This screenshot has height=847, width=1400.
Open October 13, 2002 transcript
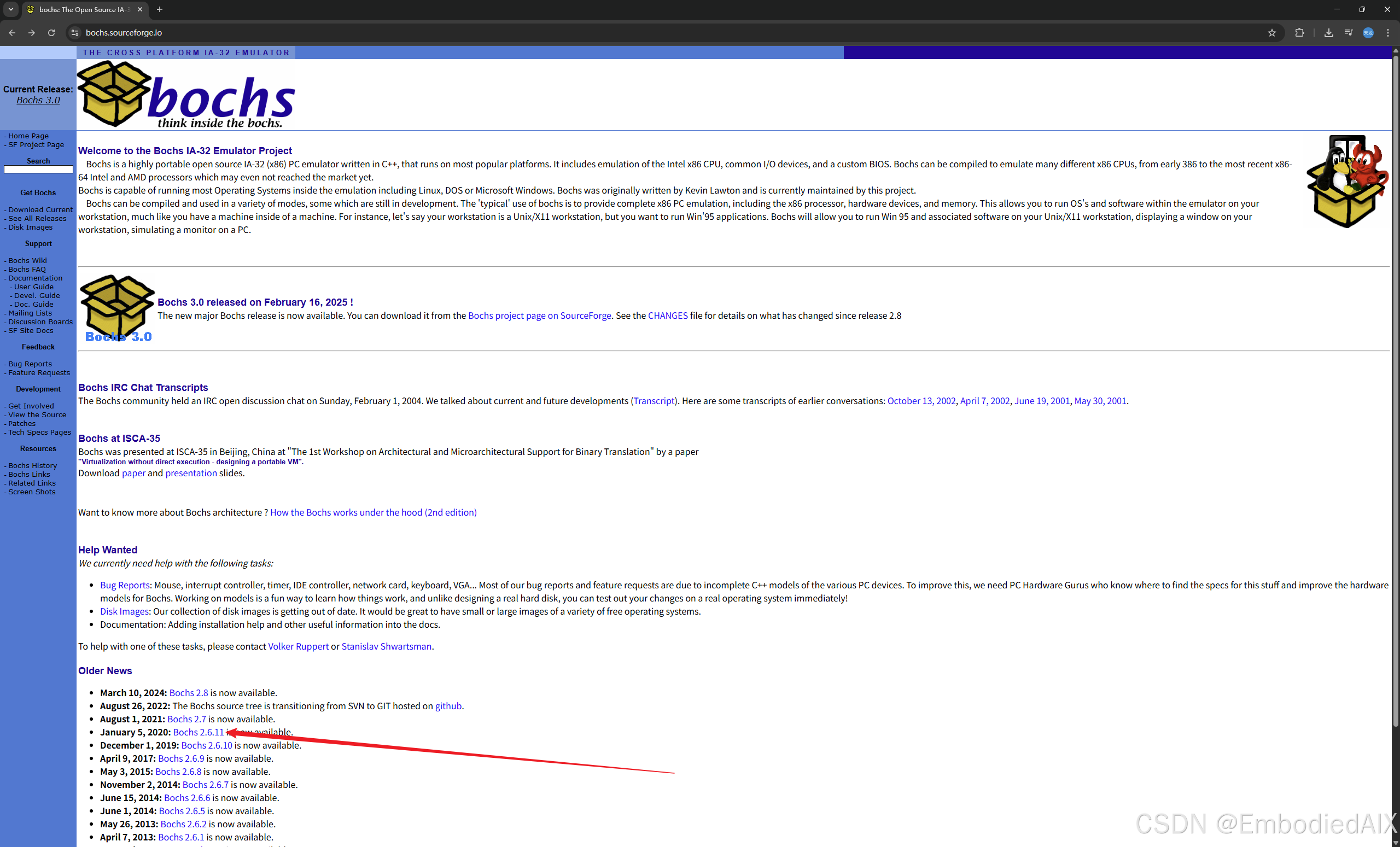pyautogui.click(x=921, y=401)
